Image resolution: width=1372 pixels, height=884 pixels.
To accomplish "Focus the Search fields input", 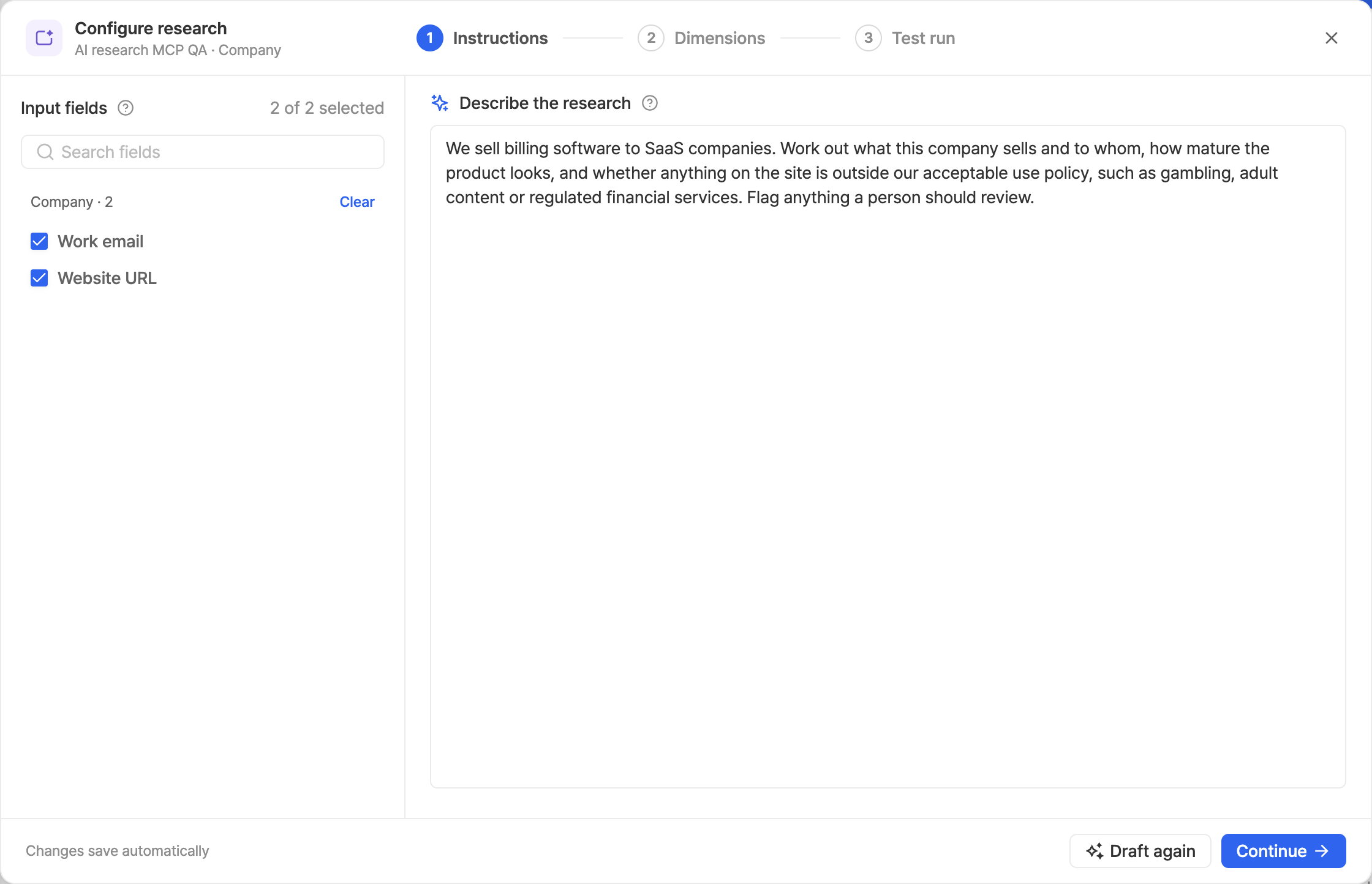I will coord(203,152).
